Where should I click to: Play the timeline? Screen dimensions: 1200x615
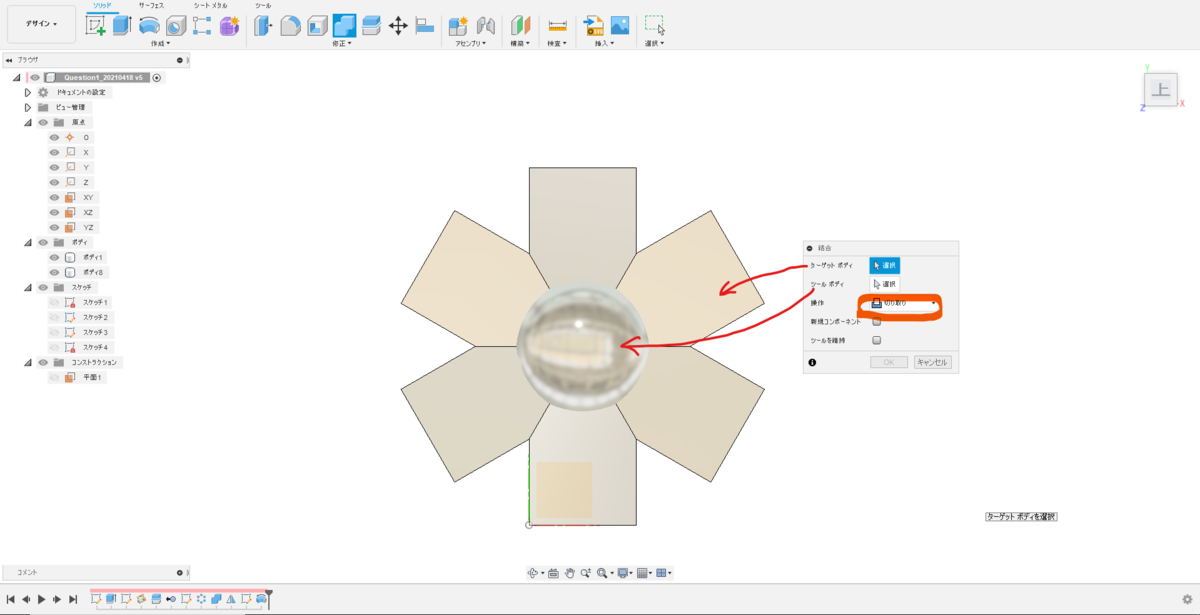41,599
